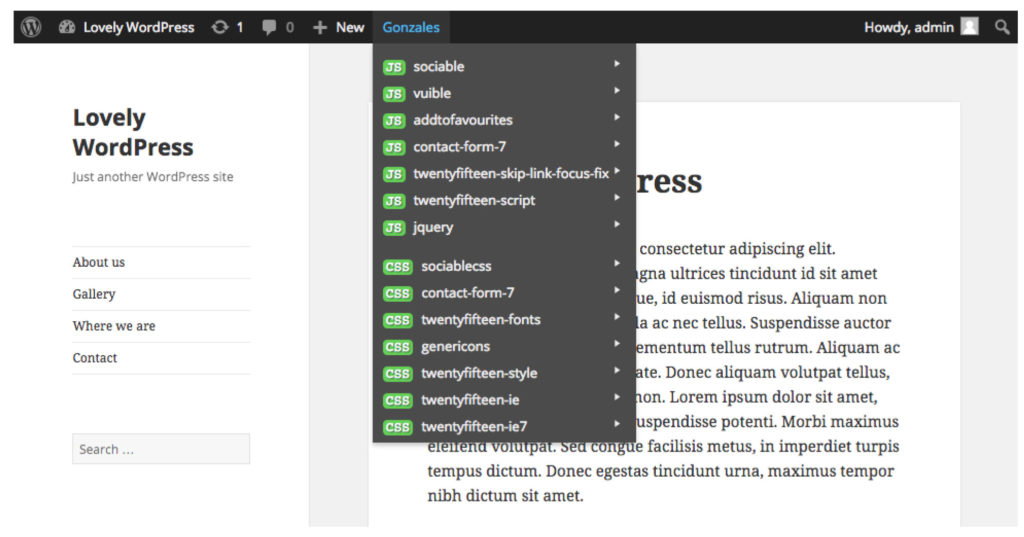Expand the vuible submenu arrow
The width and height of the screenshot is (1024, 537).
click(617, 91)
